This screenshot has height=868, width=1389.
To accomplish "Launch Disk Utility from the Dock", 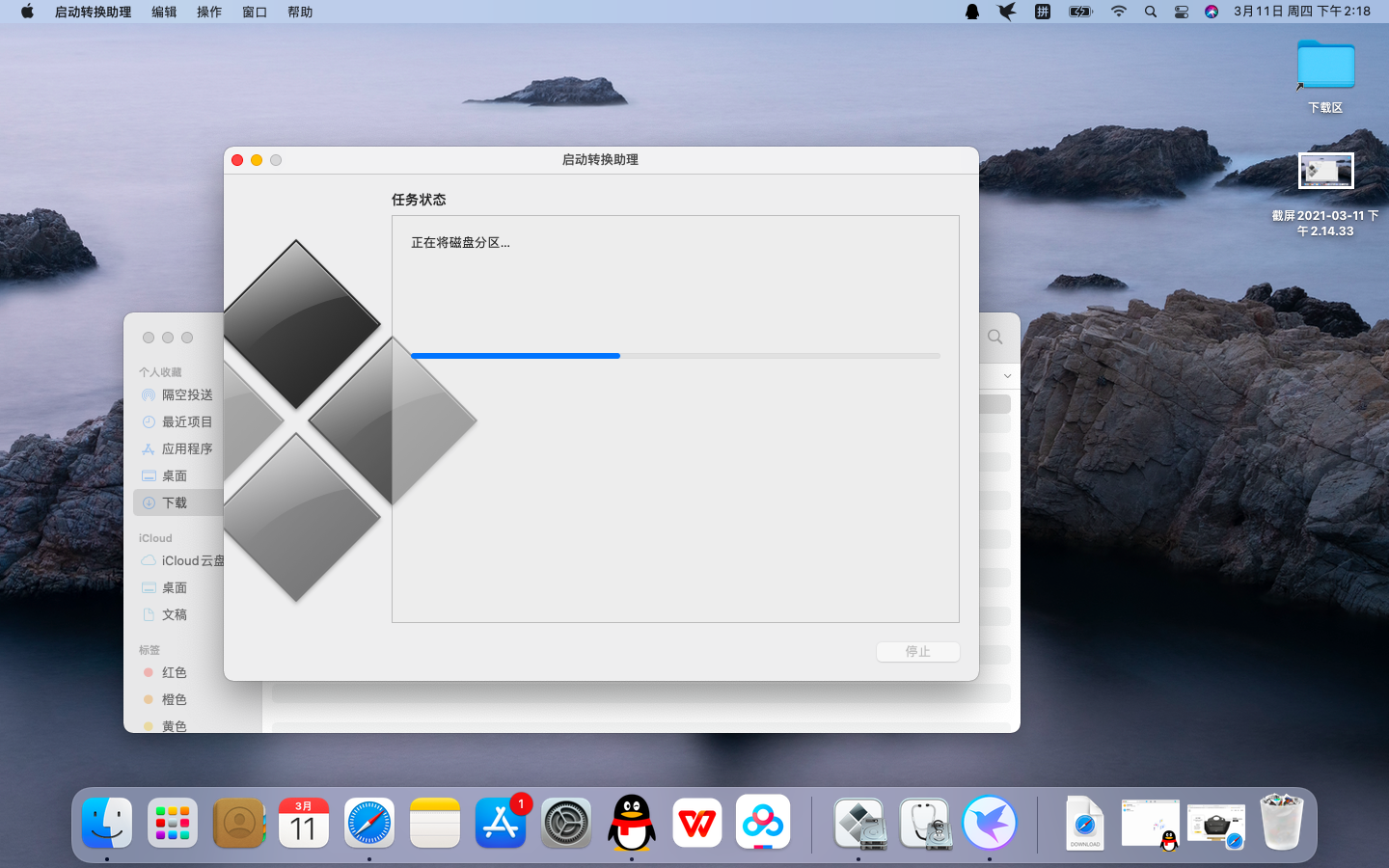I will tap(925, 824).
